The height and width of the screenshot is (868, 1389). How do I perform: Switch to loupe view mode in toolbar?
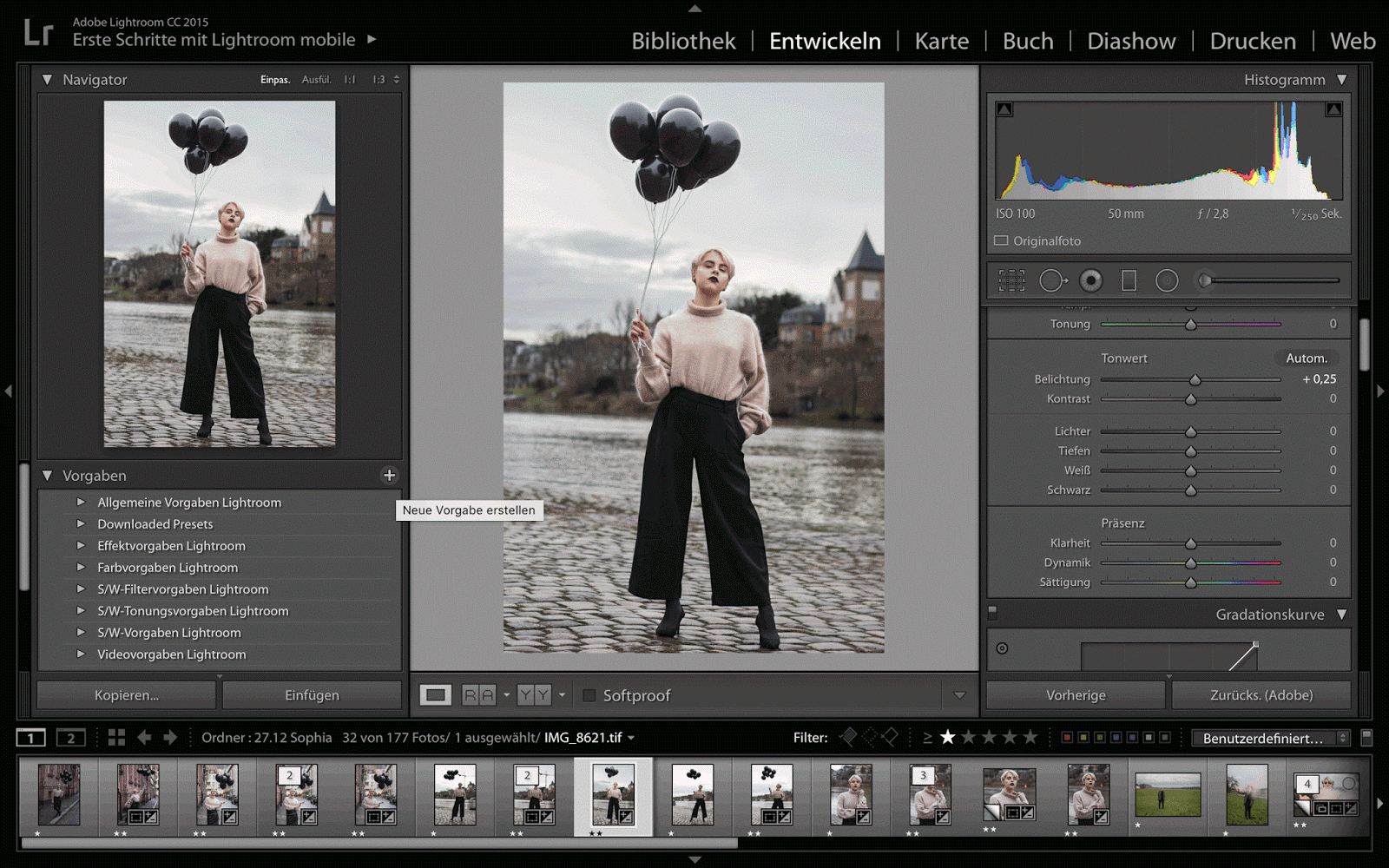pos(436,695)
